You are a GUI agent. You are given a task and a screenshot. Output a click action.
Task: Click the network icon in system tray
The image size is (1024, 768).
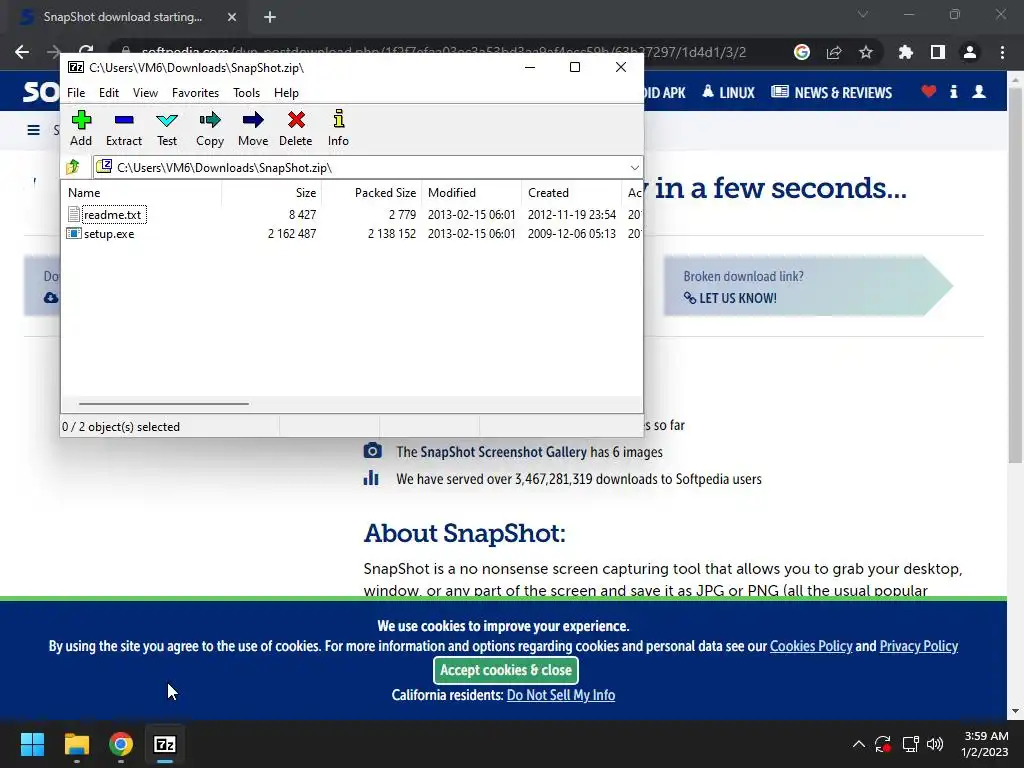pyautogui.click(x=910, y=744)
